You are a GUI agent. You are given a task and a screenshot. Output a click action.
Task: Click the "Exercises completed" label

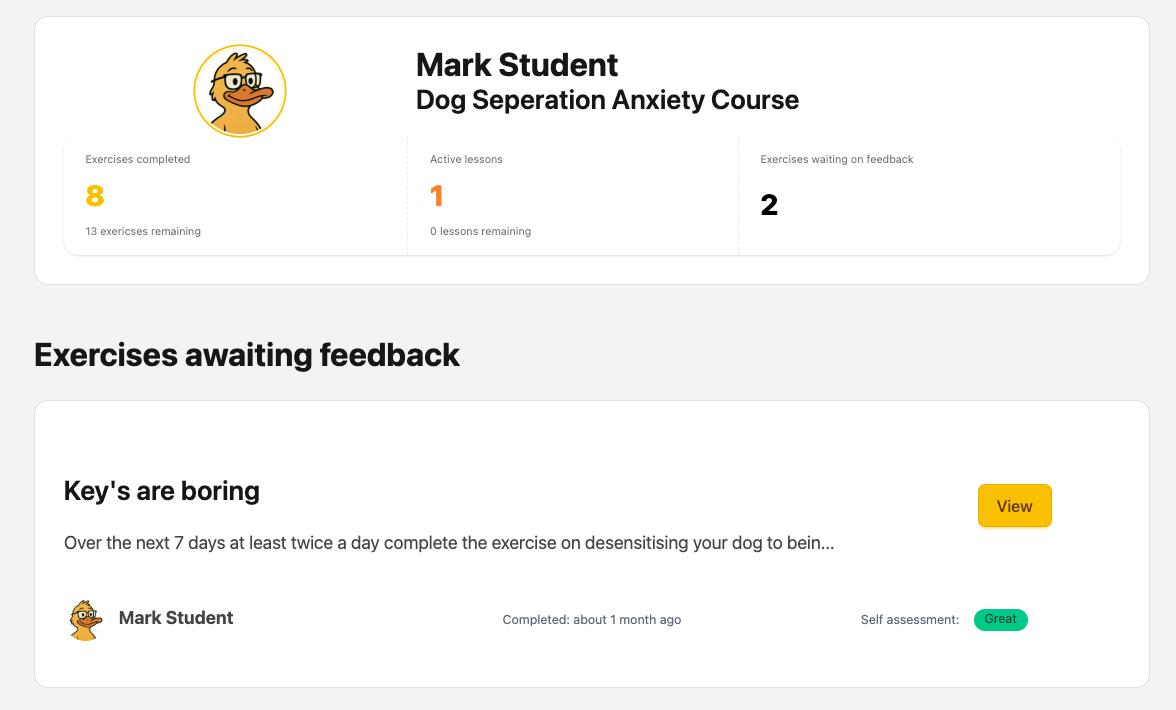coord(138,159)
